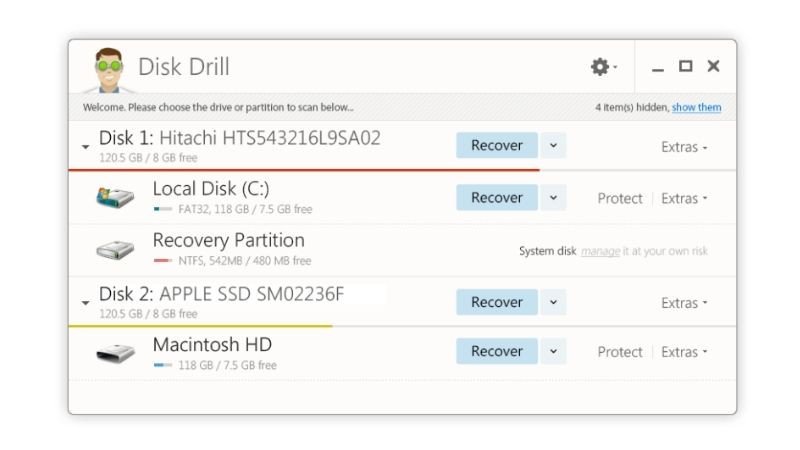Select the 'Disk 2: APPLE SSD SM02236F' title

click(221, 294)
